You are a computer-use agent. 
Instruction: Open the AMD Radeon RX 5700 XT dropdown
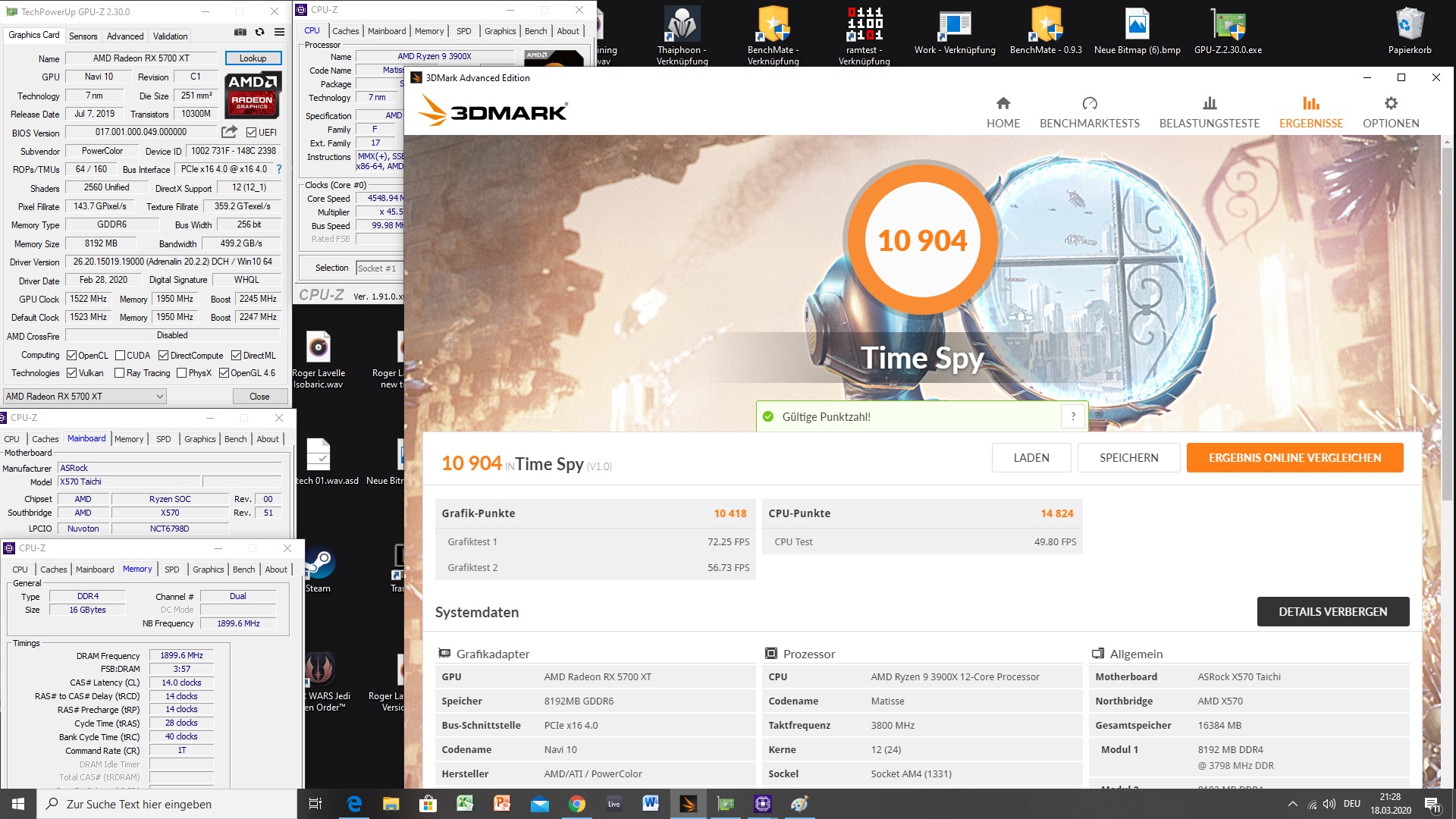pyautogui.click(x=84, y=396)
